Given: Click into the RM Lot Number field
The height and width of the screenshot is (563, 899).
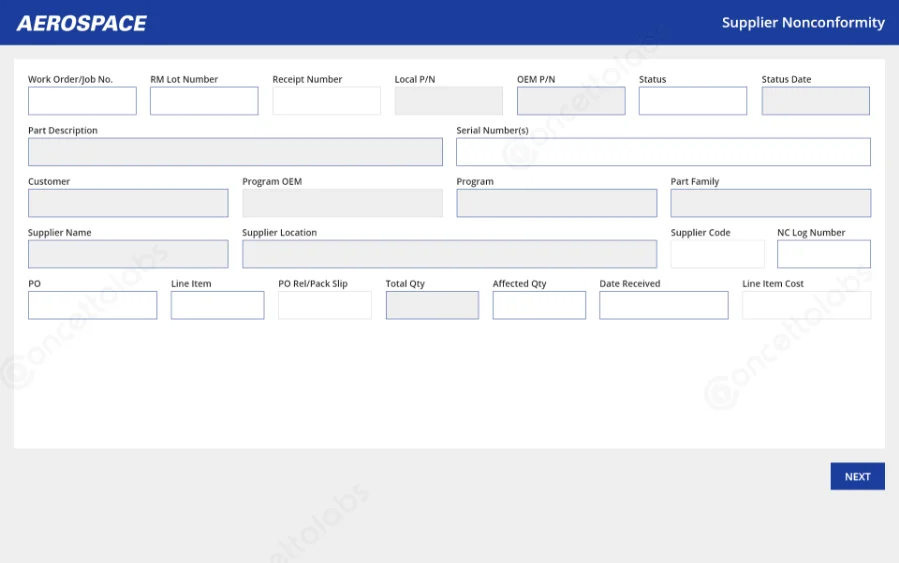Looking at the screenshot, I should tap(204, 101).
